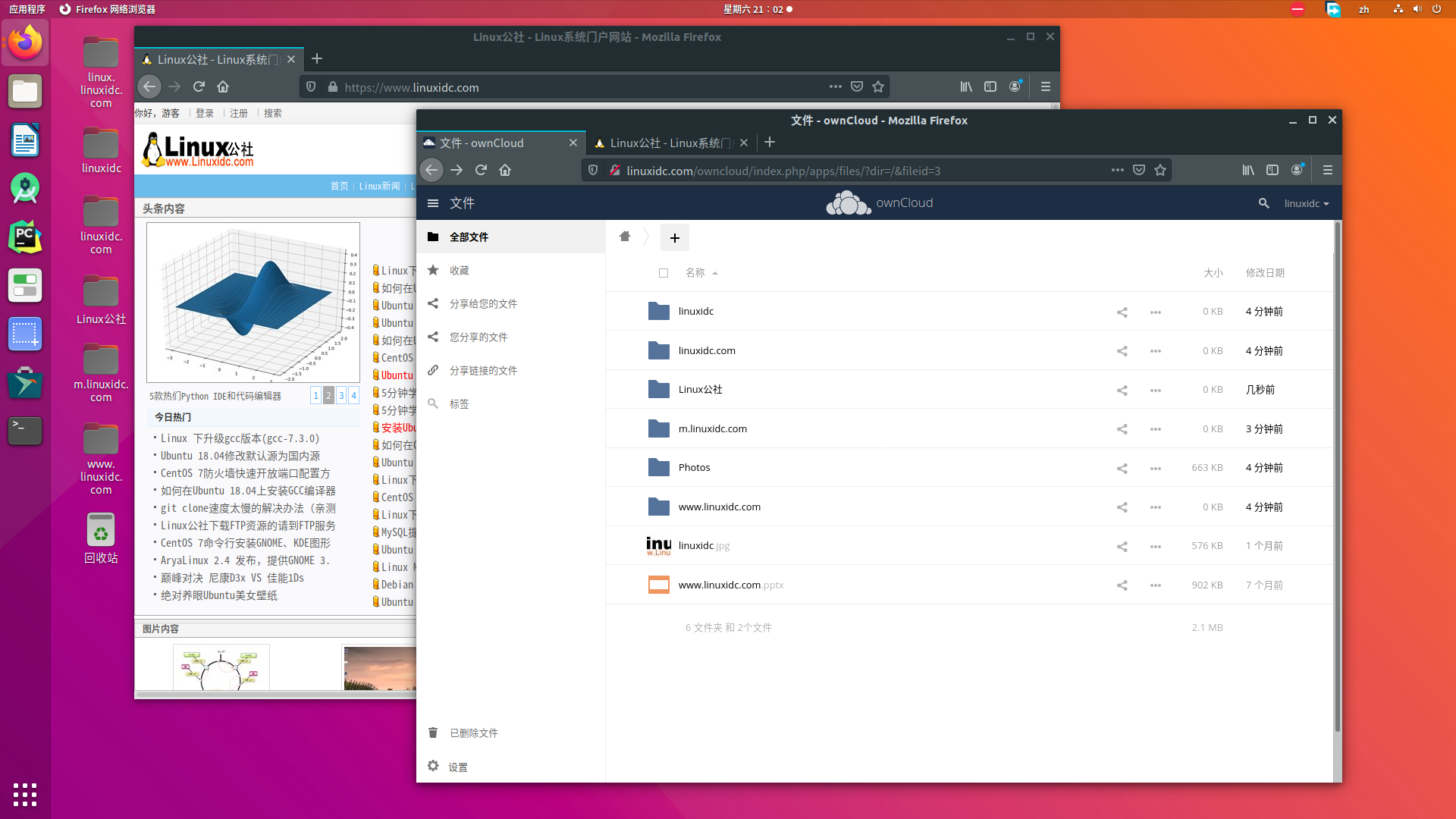Viewport: 1456px width, 819px height.
Task: Toggle ownCloud navigation hamburger icon
Action: pyautogui.click(x=433, y=202)
